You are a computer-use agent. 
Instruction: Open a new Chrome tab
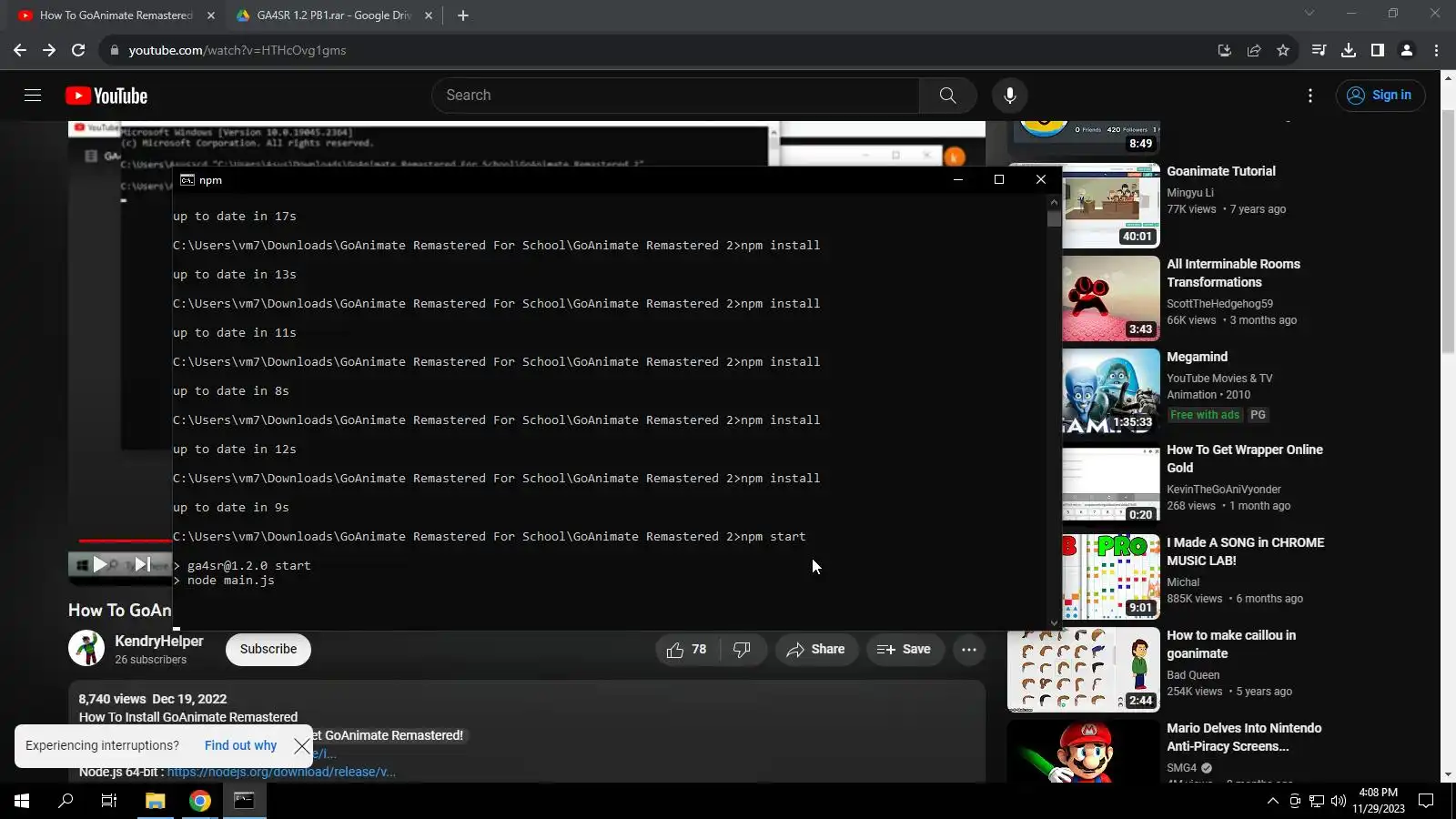coord(463,15)
